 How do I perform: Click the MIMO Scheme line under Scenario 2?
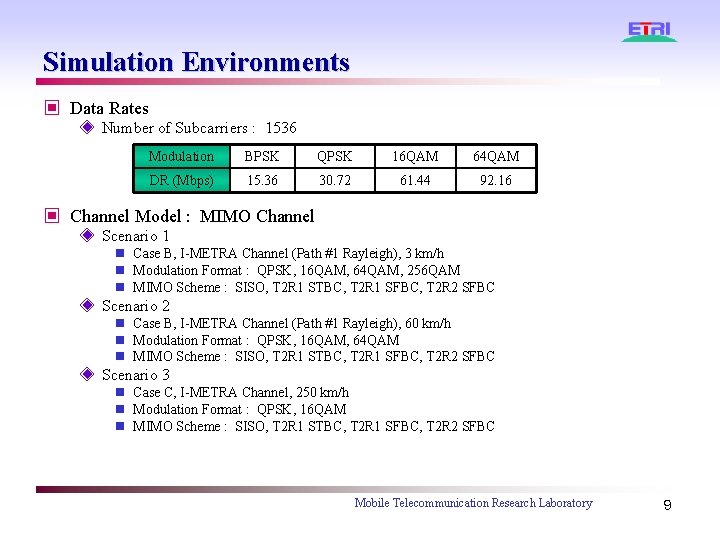[x=314, y=356]
